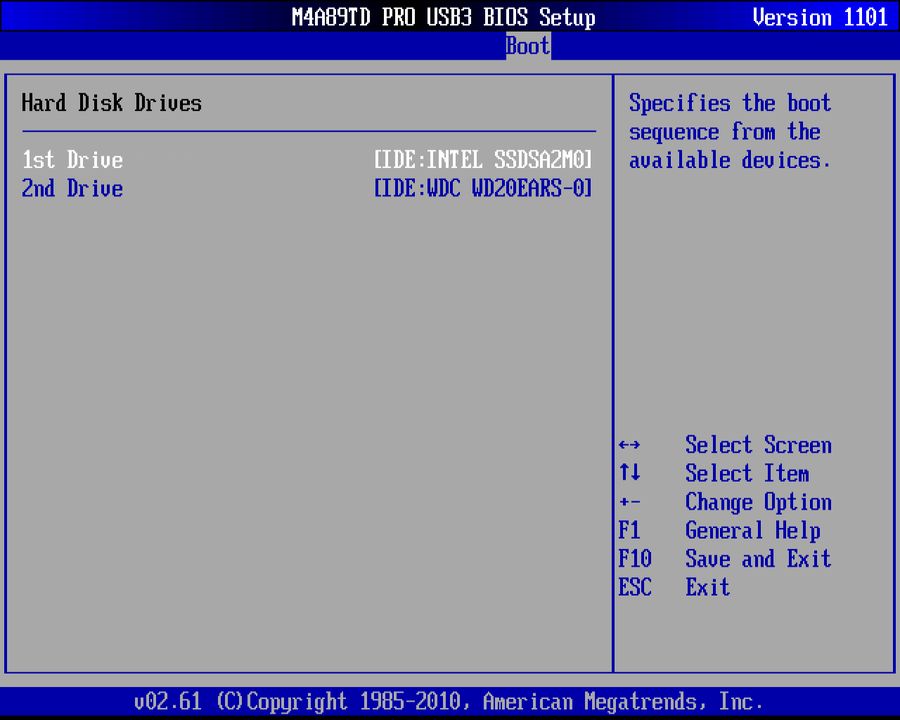Click the boot sequence help text
Viewport: 900px width, 720px height.
pos(730,131)
